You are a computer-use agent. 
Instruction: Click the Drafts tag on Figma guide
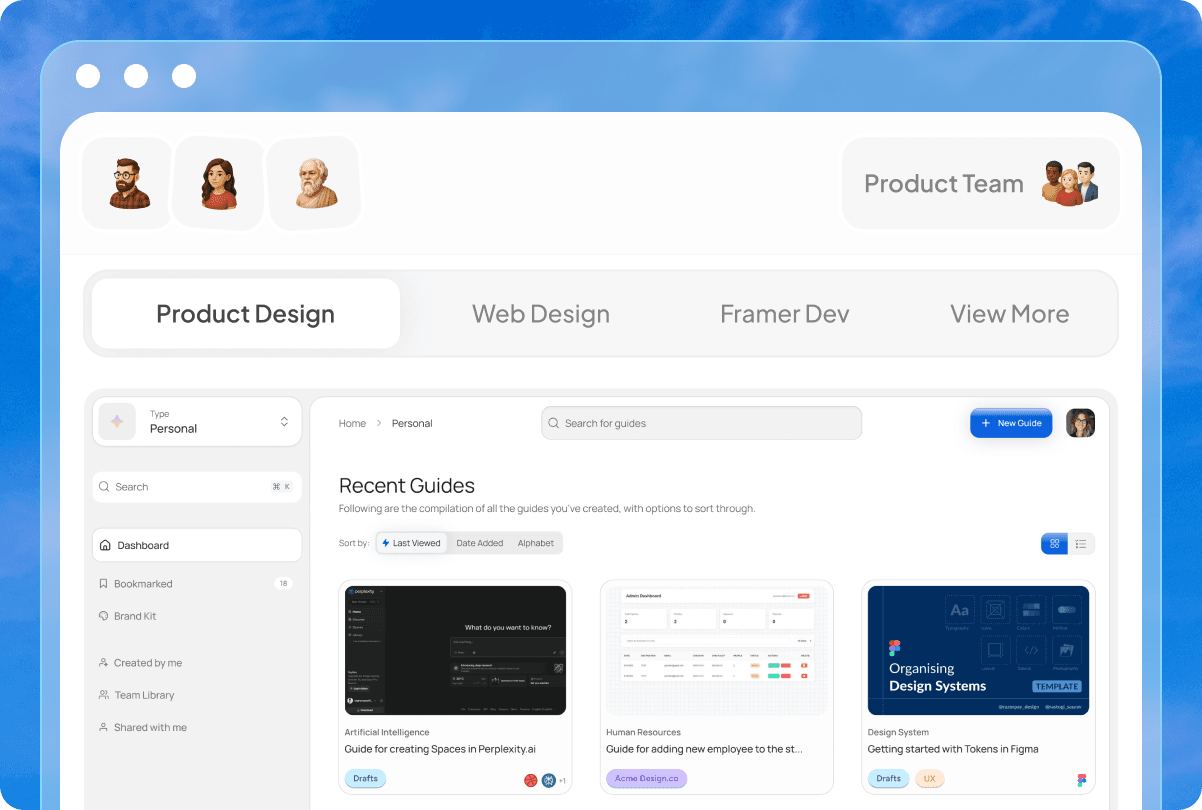(x=888, y=778)
